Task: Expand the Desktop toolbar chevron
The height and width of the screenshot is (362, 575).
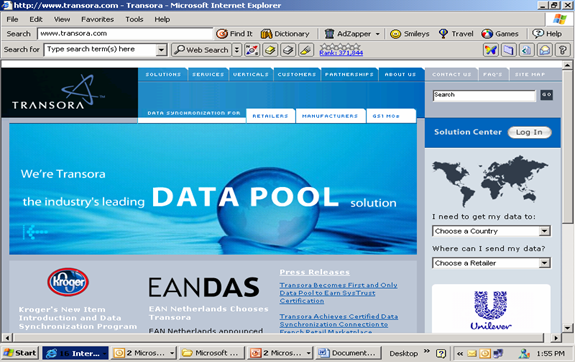Action: (426, 351)
